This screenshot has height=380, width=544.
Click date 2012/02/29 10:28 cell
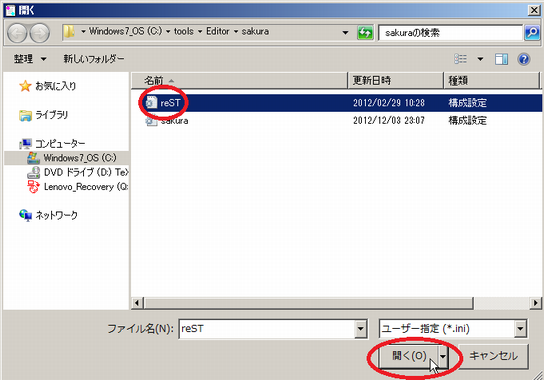point(389,103)
